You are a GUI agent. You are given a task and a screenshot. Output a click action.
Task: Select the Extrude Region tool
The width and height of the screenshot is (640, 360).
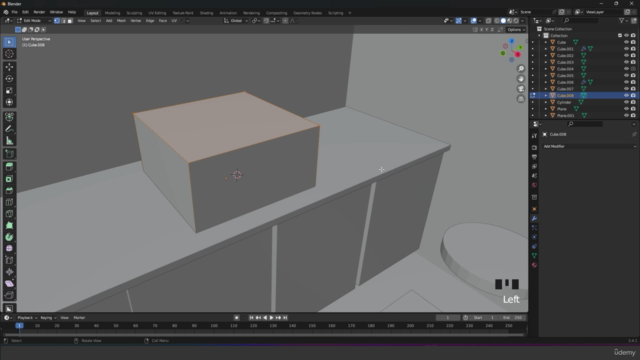(x=9, y=167)
